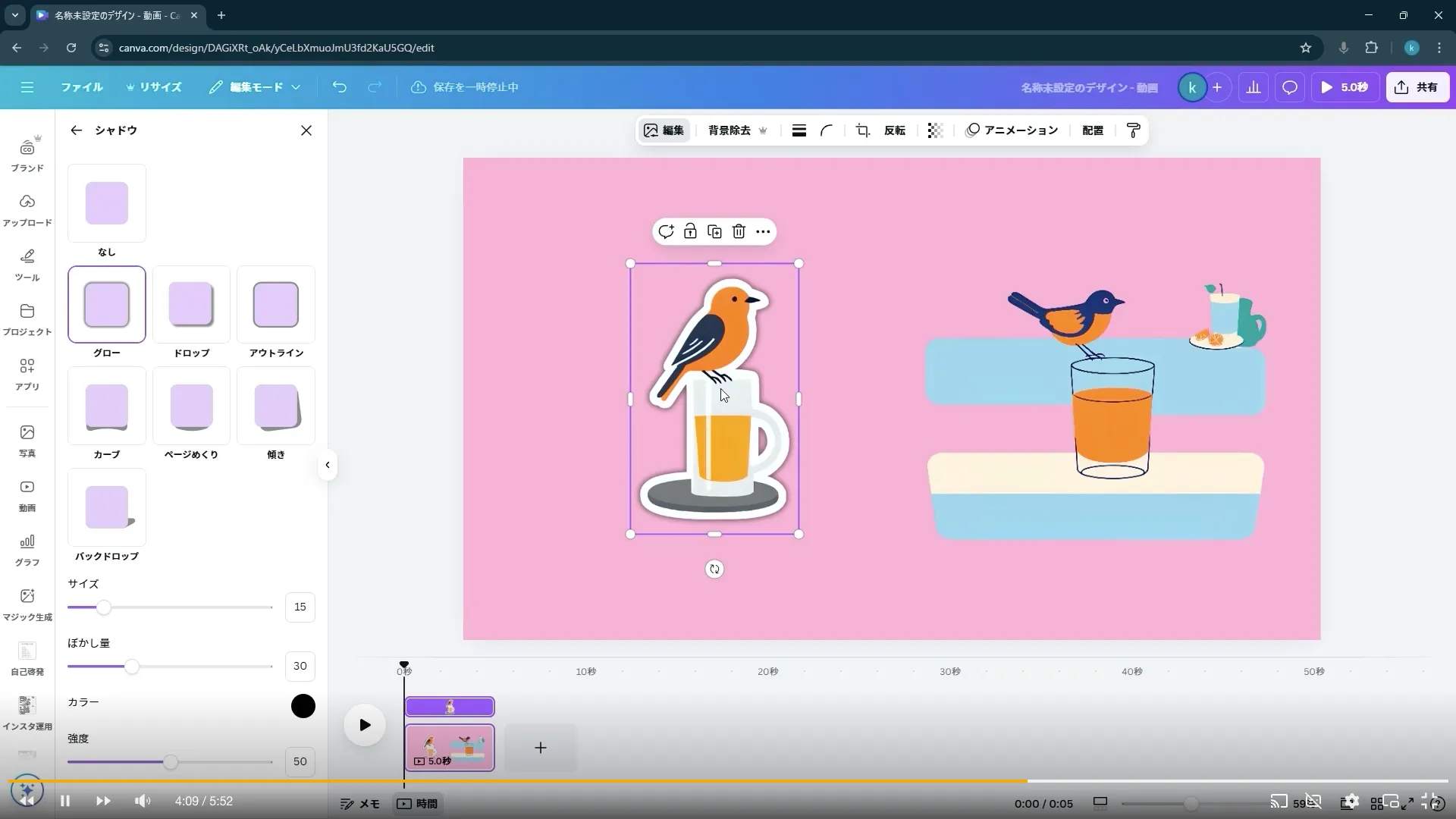Open the 編集モード dropdown

point(255,87)
